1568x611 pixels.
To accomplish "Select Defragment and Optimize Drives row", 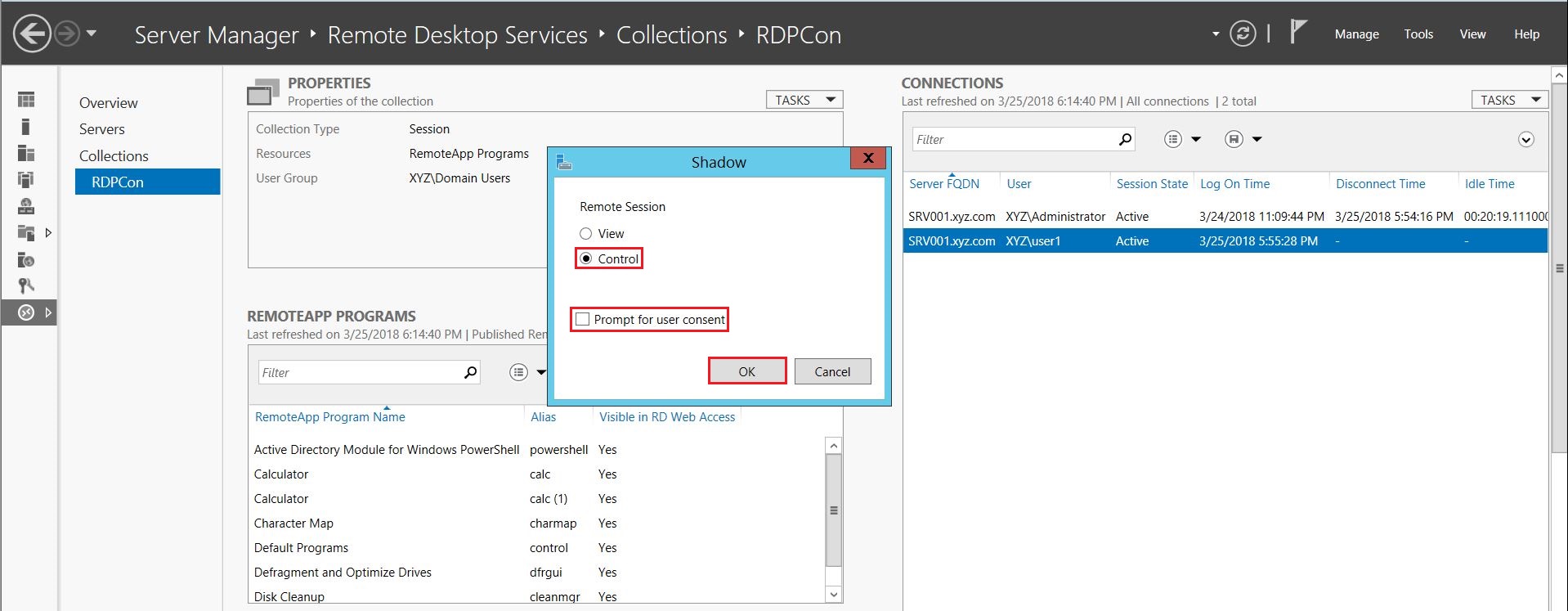I will click(x=537, y=573).
